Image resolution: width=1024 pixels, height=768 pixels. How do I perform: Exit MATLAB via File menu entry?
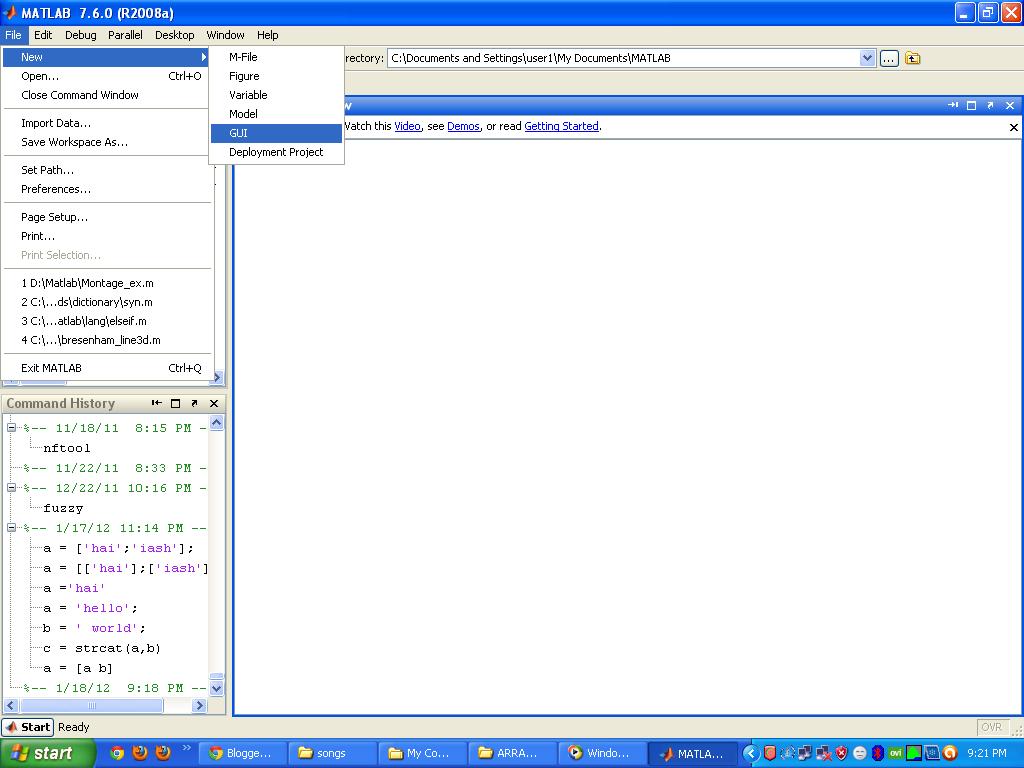(x=107, y=368)
